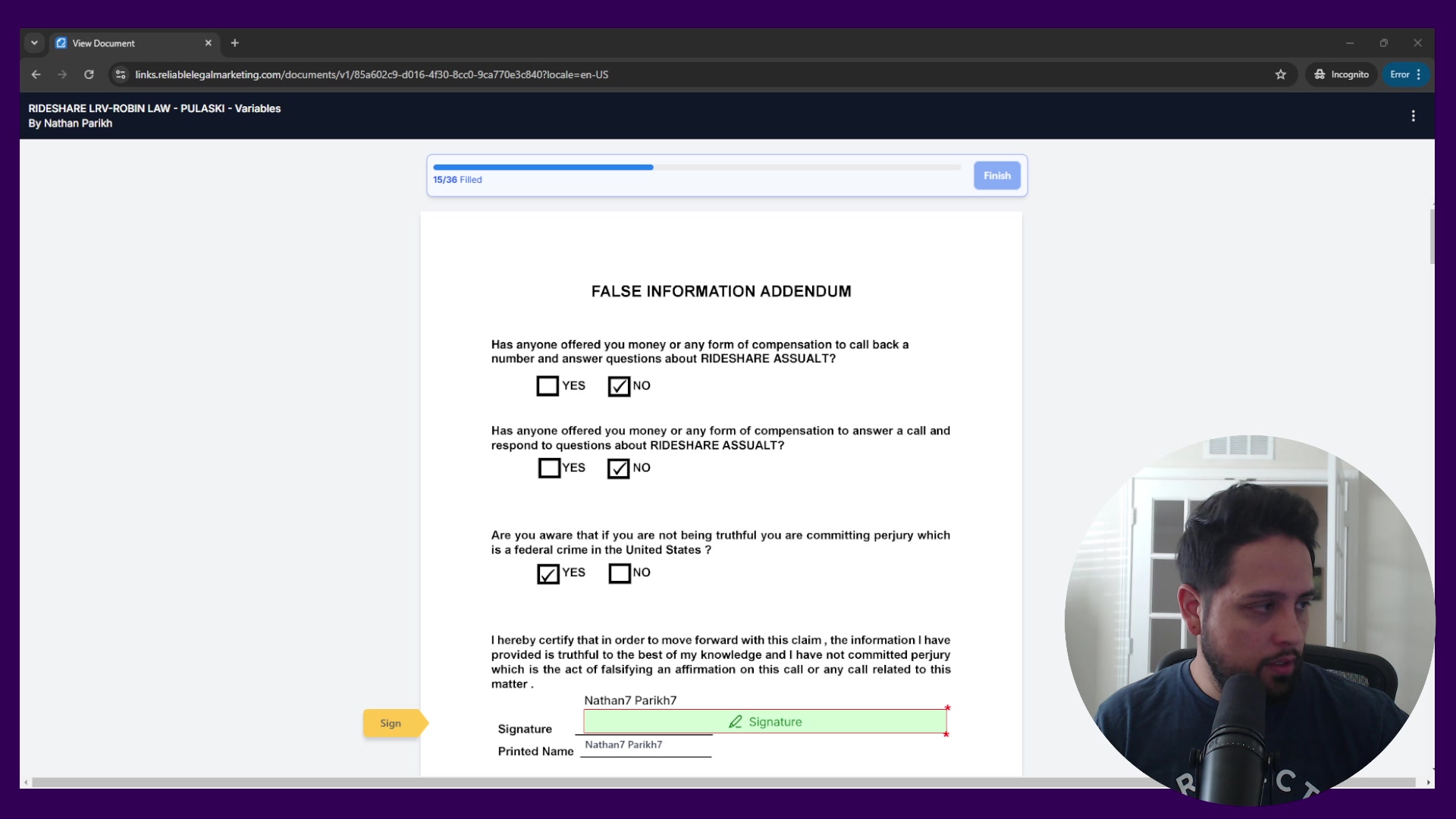Screen dimensions: 1456x819
Task: Click the Finish button
Action: click(996, 176)
